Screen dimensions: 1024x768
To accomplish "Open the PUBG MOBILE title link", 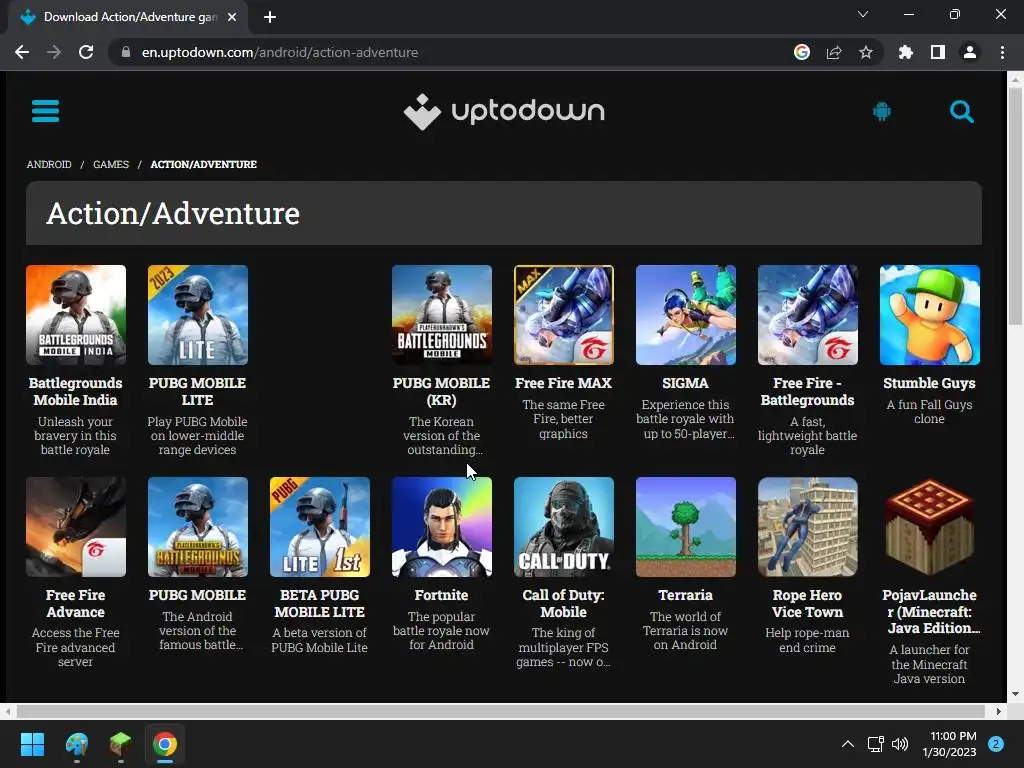I will [x=197, y=595].
